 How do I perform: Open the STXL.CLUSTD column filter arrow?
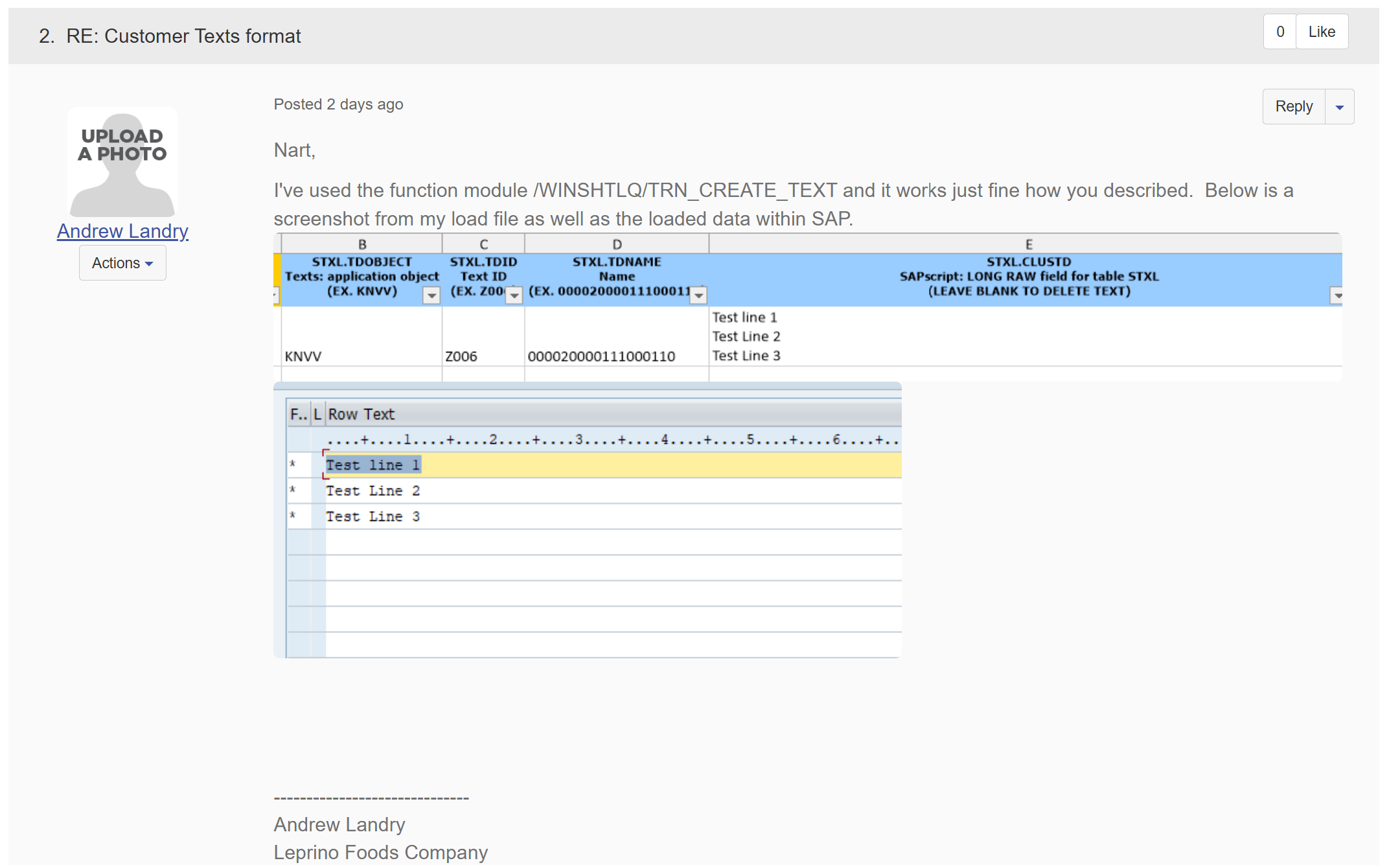(1337, 295)
